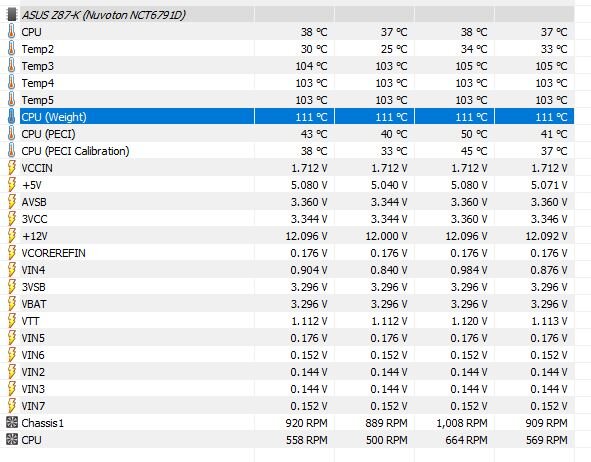The width and height of the screenshot is (591, 462).
Task: Click the 5.080 V current value of +5V
Action: 309,185
